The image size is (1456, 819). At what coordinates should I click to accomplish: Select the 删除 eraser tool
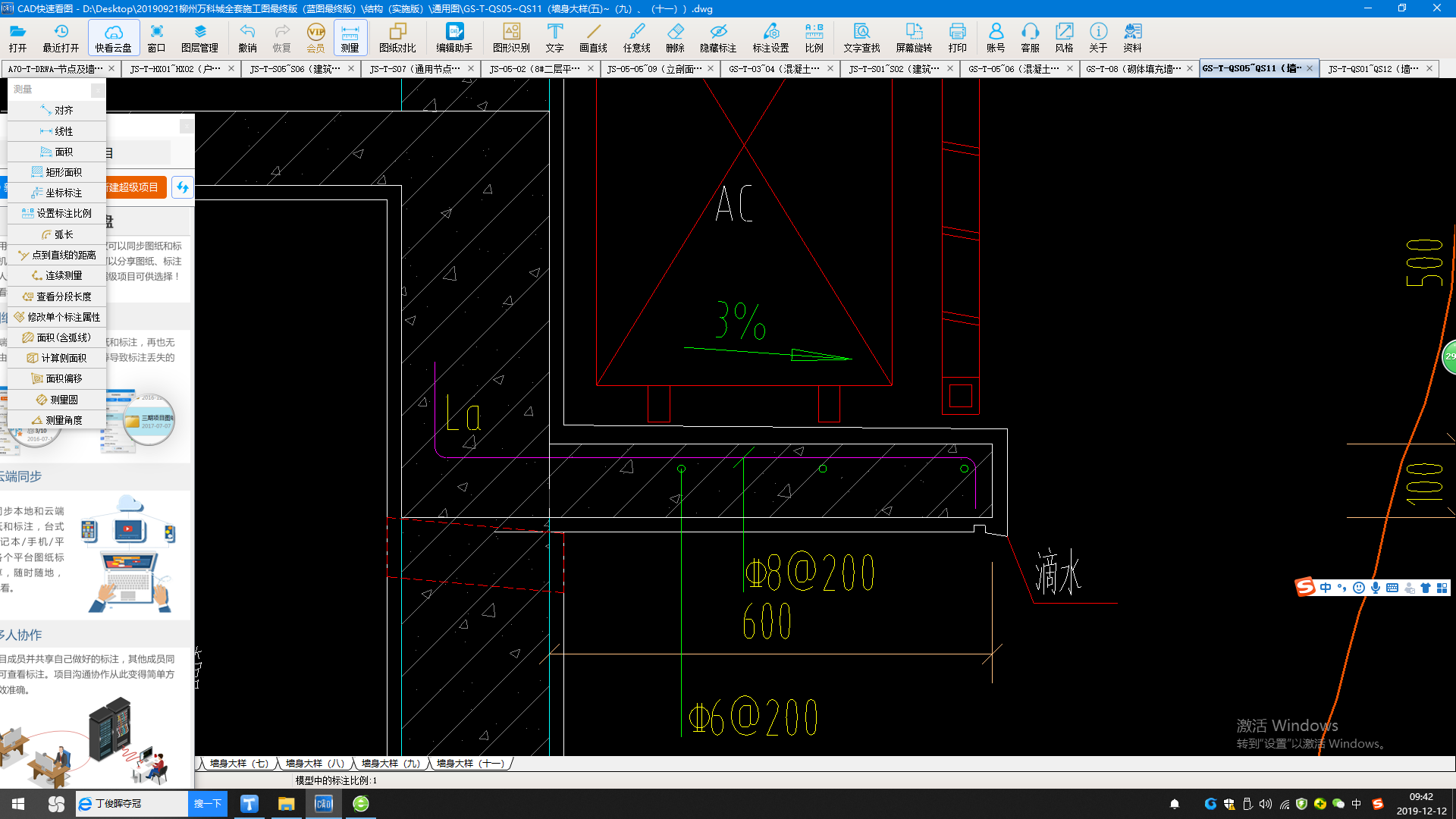pyautogui.click(x=675, y=37)
